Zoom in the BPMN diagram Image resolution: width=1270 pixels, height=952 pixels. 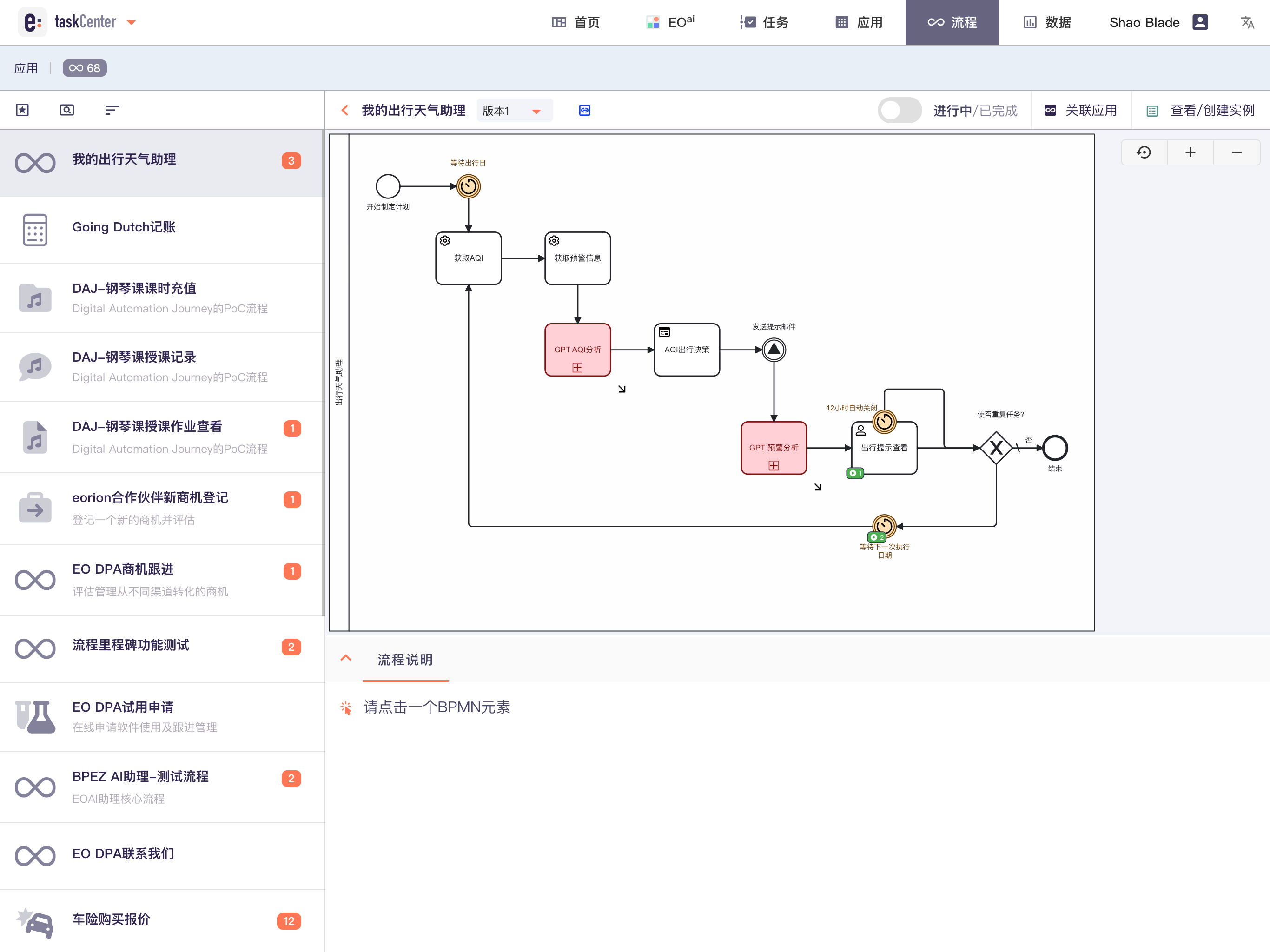coord(1190,152)
